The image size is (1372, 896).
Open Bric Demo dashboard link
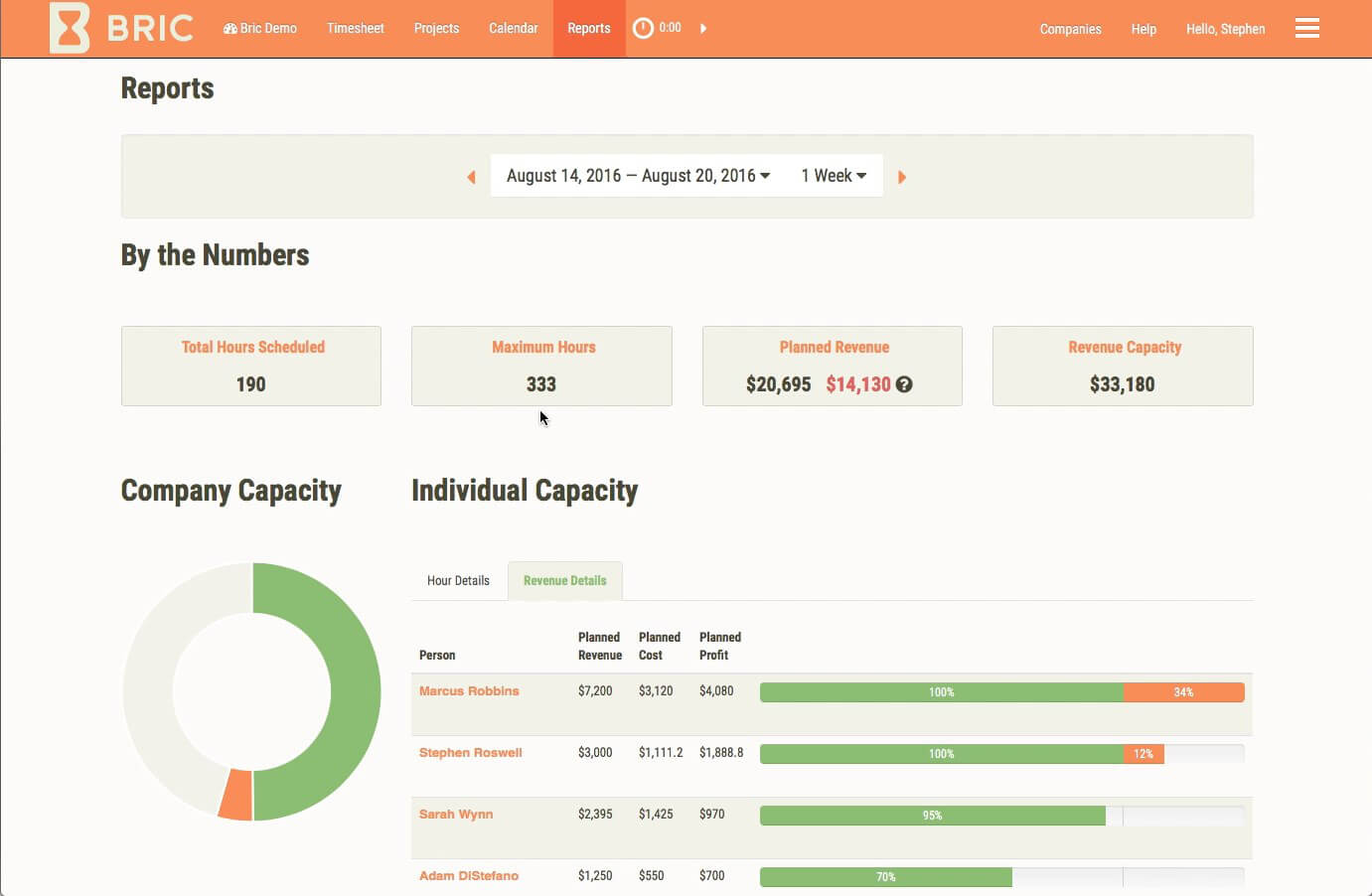pos(260,28)
